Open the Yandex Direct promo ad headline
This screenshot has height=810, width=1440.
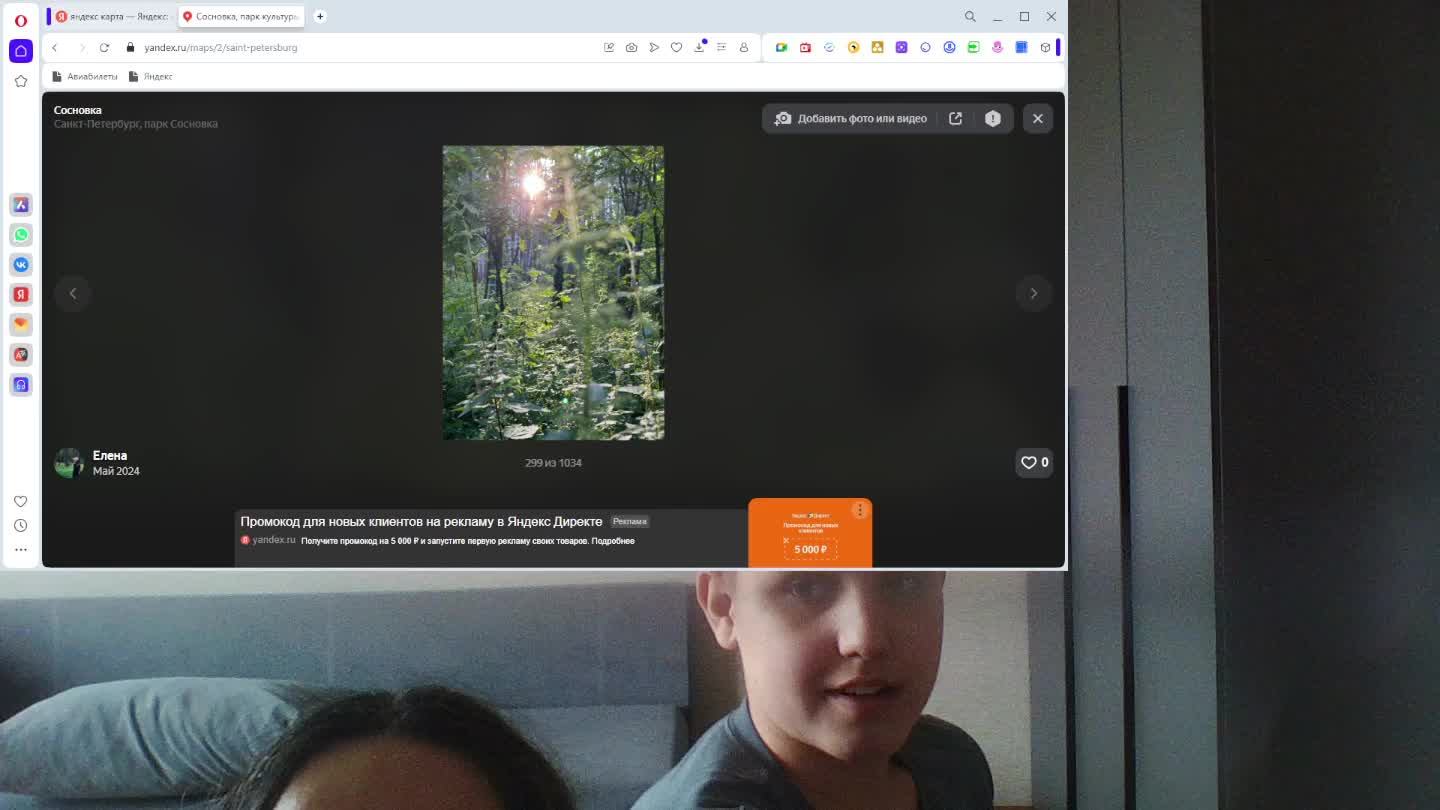pos(421,521)
